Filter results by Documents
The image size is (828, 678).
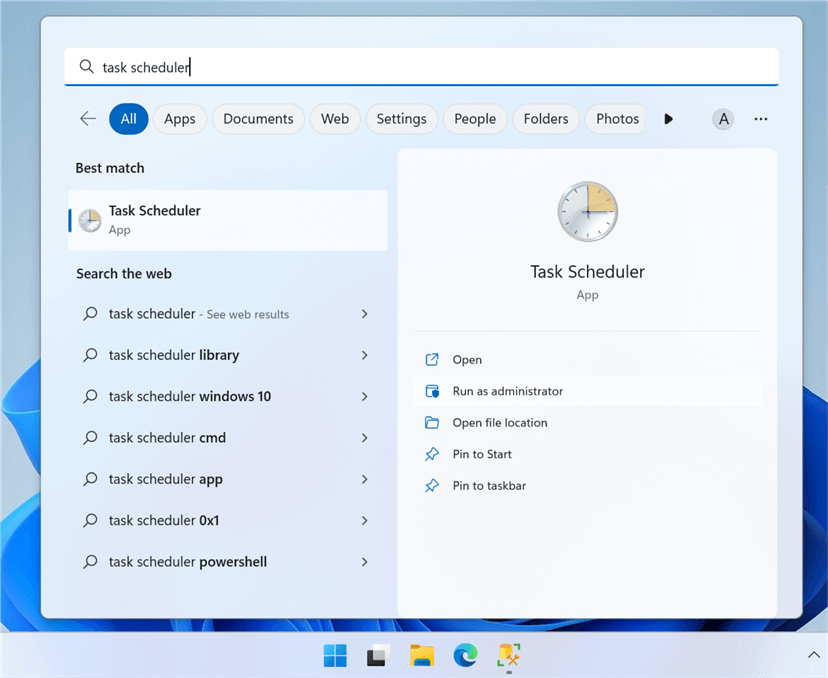click(258, 119)
